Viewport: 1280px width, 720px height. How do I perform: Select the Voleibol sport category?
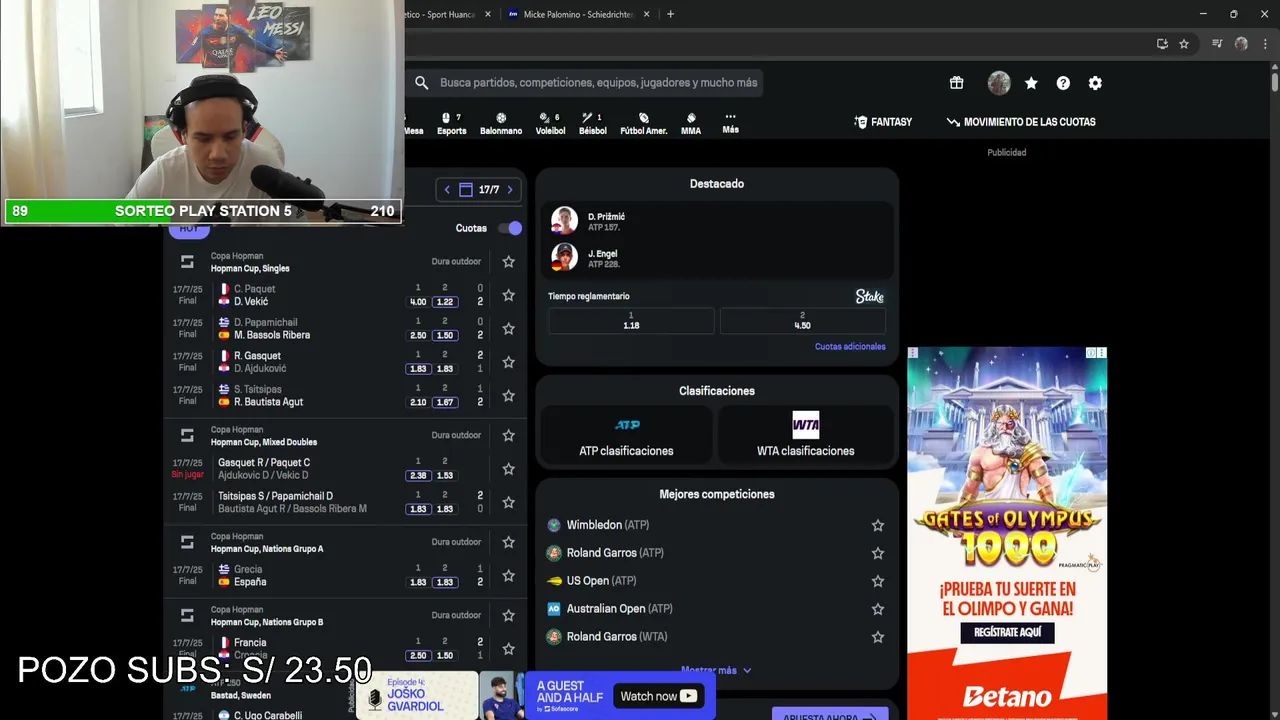coord(550,123)
